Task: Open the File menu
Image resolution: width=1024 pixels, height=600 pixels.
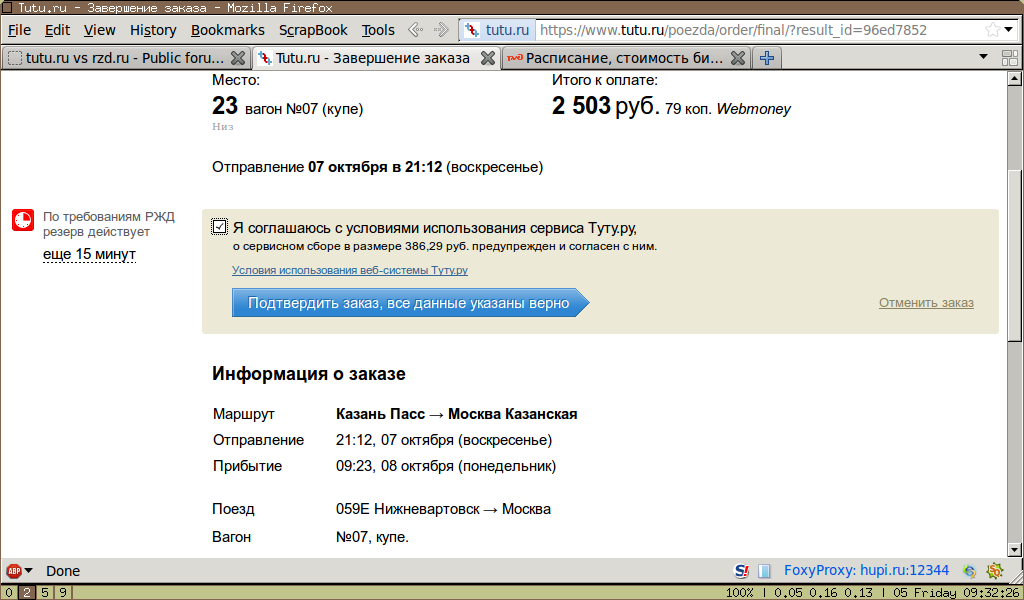Action: click(x=19, y=30)
